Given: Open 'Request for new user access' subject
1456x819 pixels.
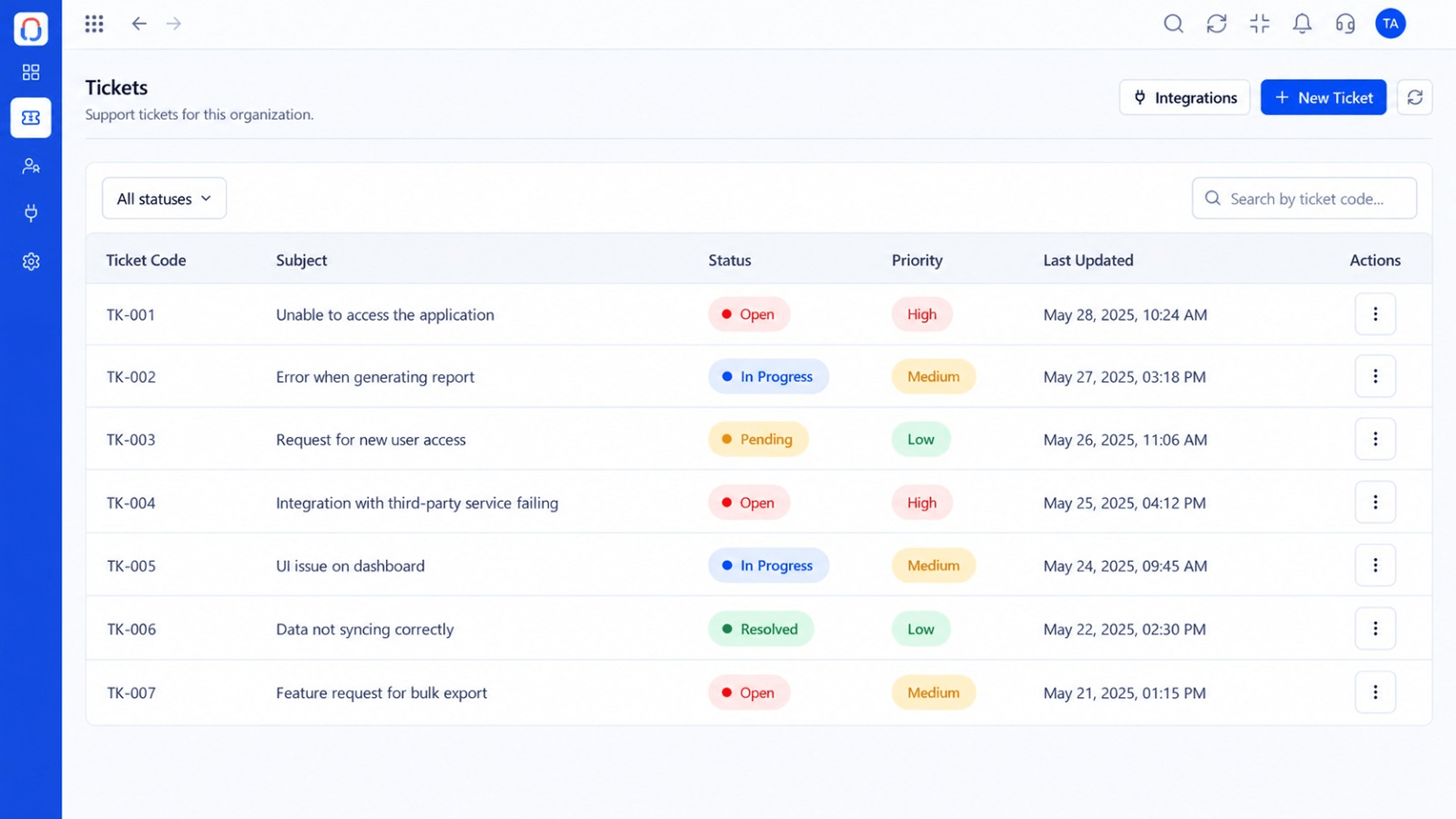Looking at the screenshot, I should (x=371, y=439).
